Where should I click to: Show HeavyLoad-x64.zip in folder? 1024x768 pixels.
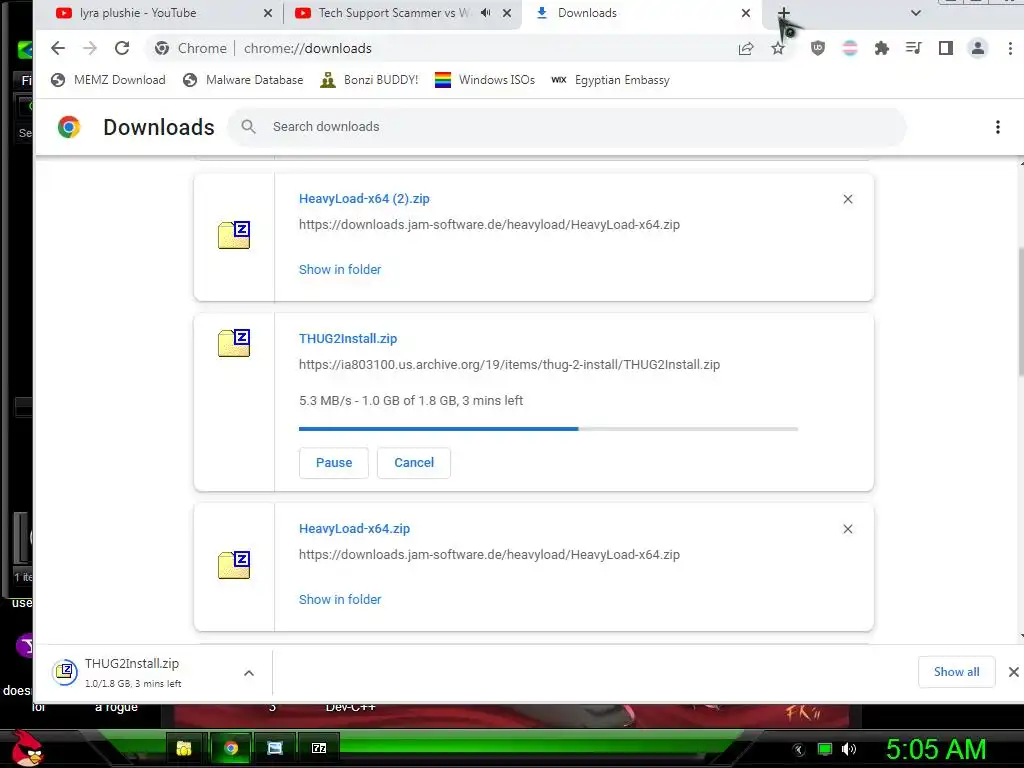pos(340,599)
